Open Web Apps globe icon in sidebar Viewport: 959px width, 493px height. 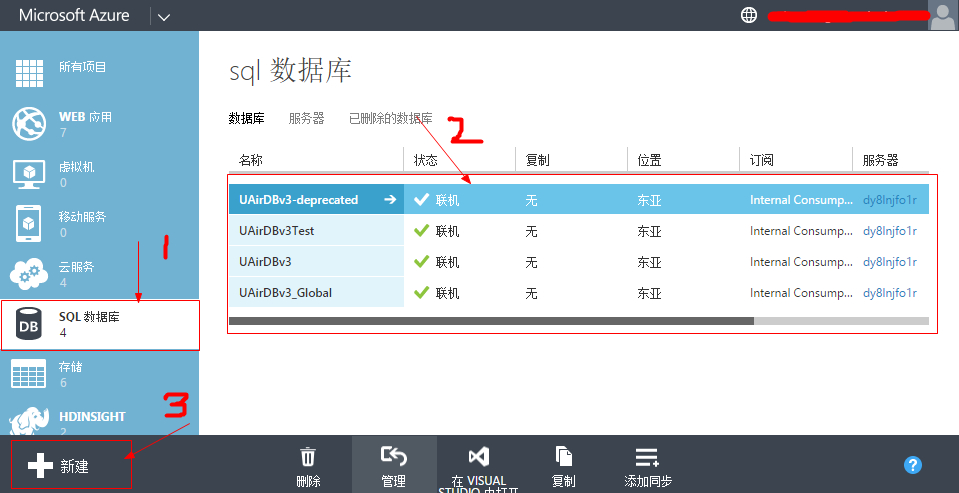point(29,124)
